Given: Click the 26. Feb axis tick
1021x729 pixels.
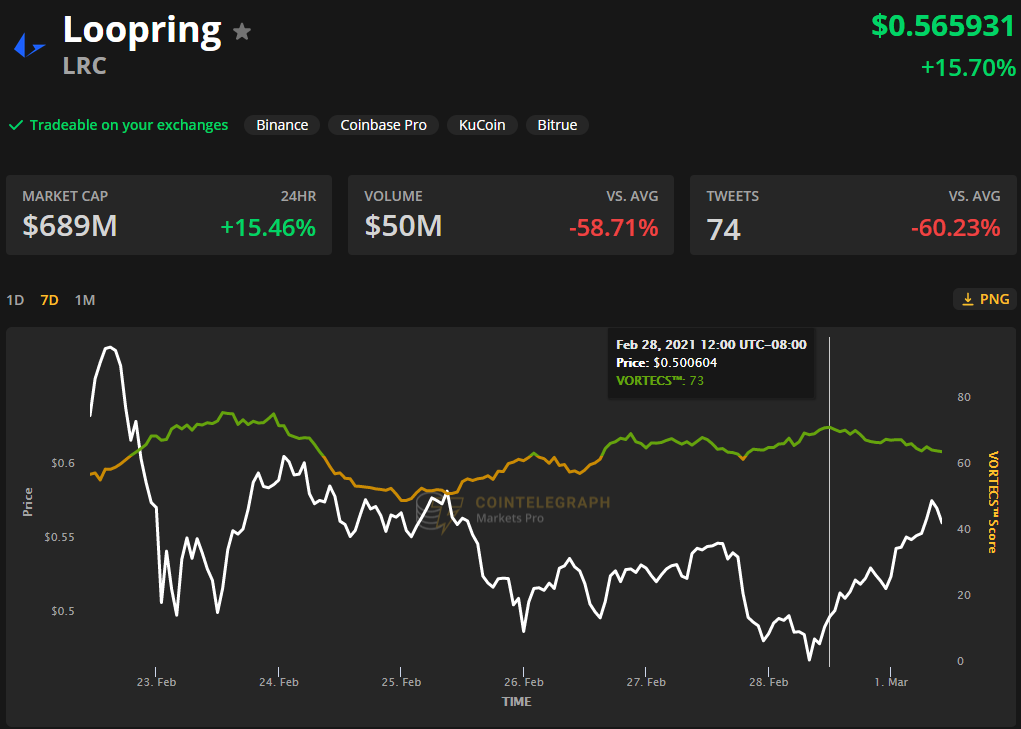Looking at the screenshot, I should (524, 682).
